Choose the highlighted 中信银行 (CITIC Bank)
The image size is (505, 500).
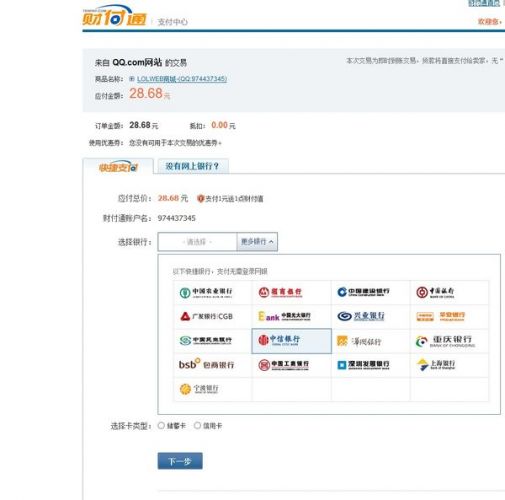[292, 341]
